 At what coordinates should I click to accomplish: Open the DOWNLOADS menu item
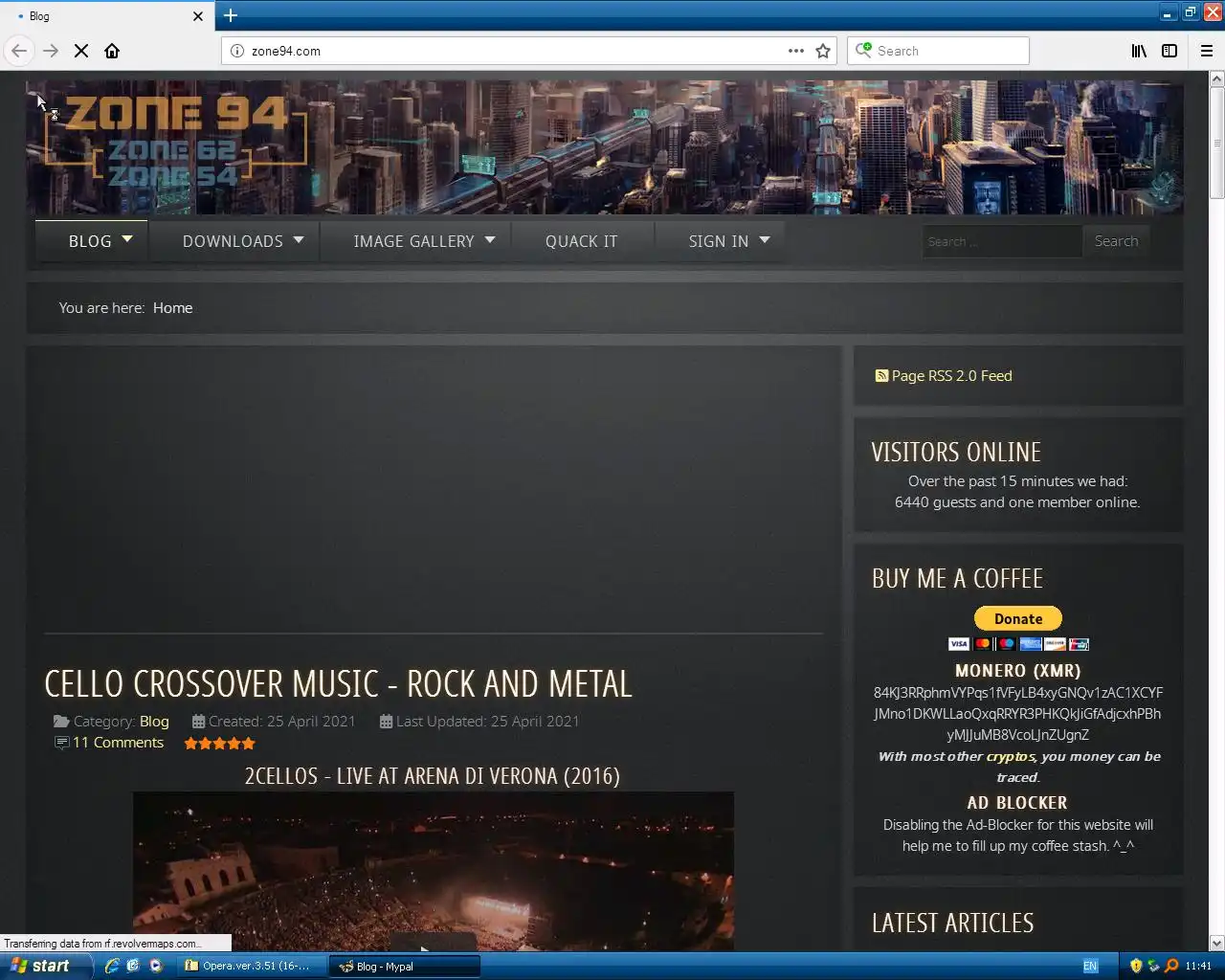tap(233, 241)
